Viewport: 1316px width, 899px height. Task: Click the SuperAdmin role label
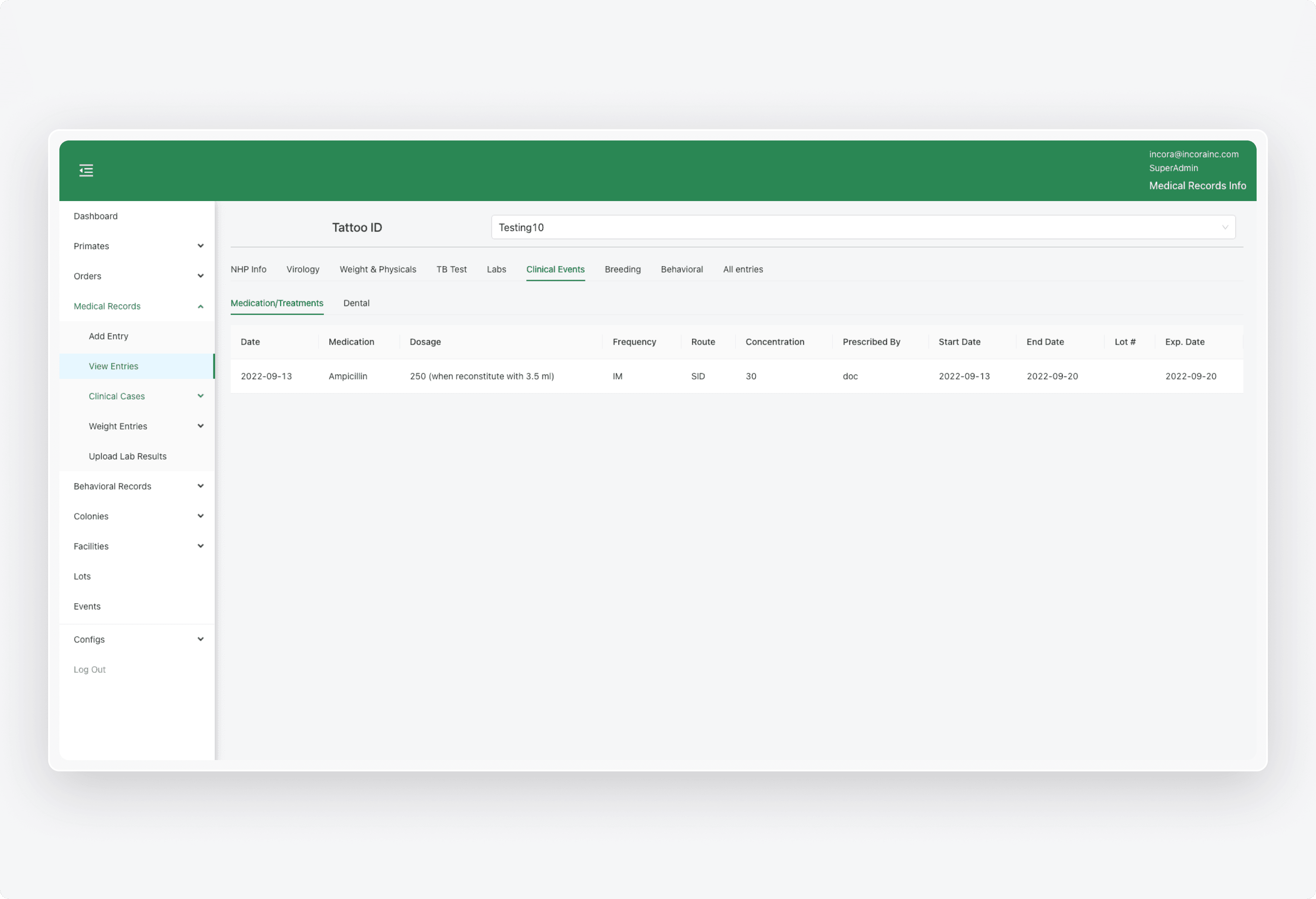(1173, 168)
